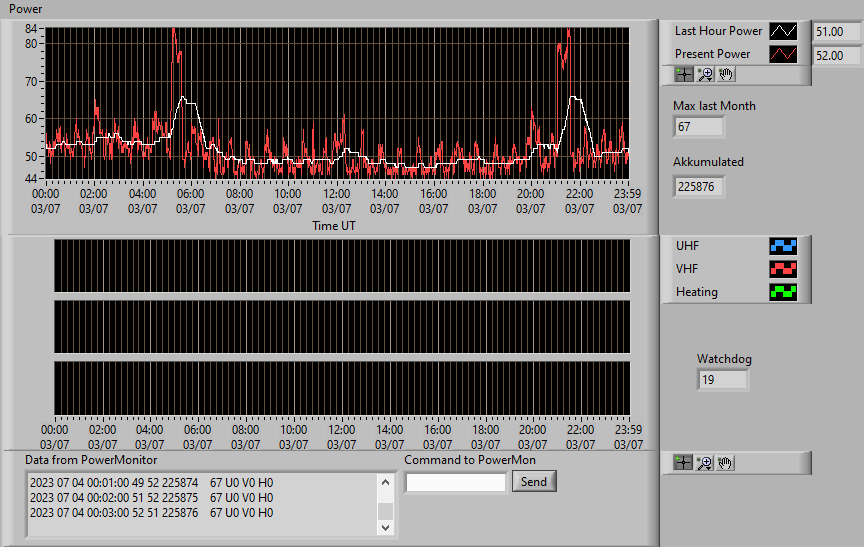Click the Last Hour Power value 51.00
Screen dimensions: 864x547
(x=837, y=32)
